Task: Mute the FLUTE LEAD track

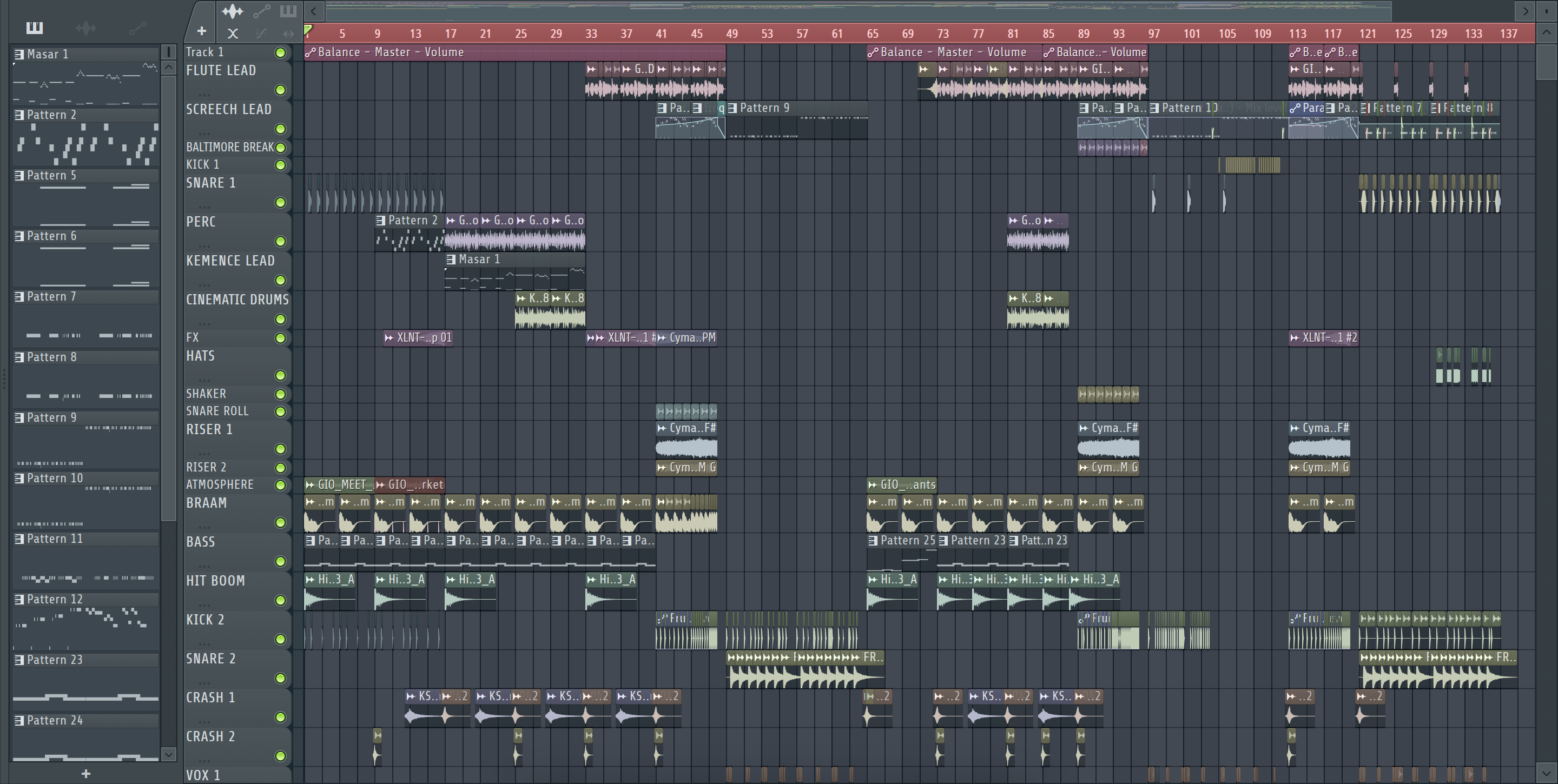Action: (x=280, y=90)
